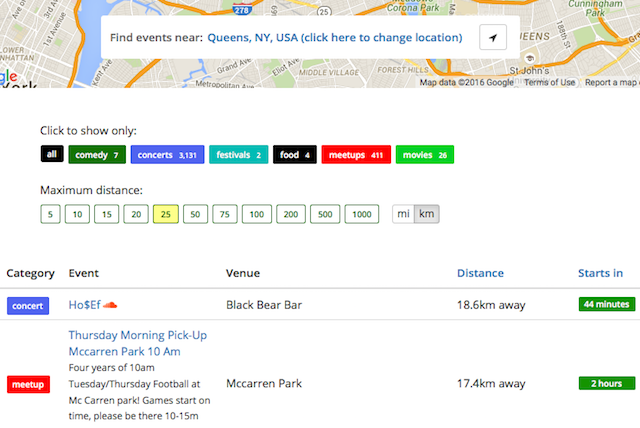Click the SoundCloud icon next to Ho$Ef
This screenshot has width=640, height=428.
111,304
